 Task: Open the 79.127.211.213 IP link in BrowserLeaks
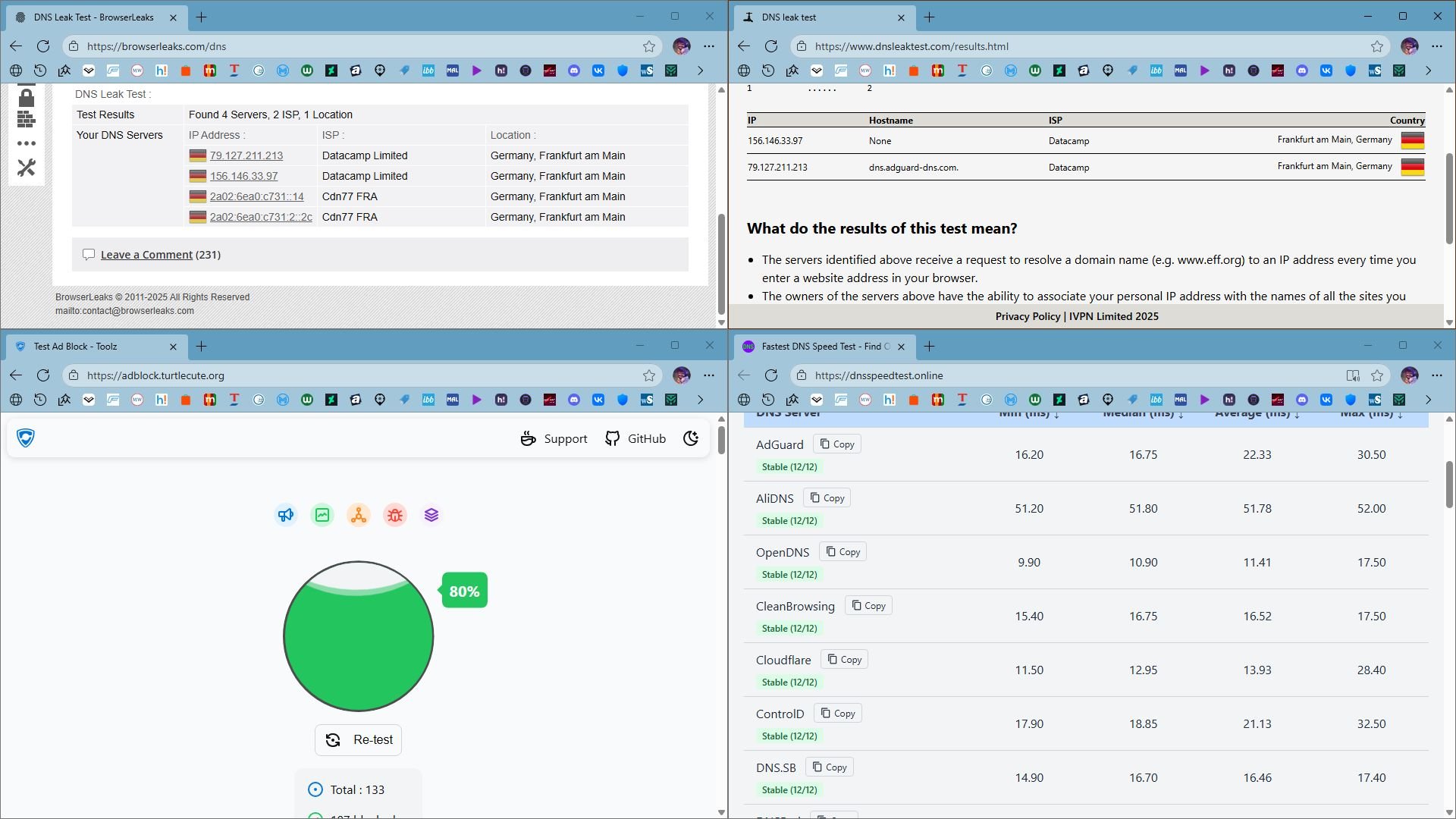pos(246,155)
